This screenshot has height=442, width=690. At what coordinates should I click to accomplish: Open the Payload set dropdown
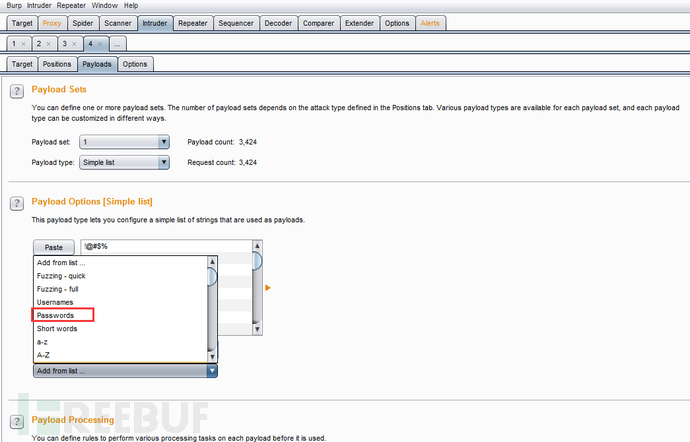124,142
